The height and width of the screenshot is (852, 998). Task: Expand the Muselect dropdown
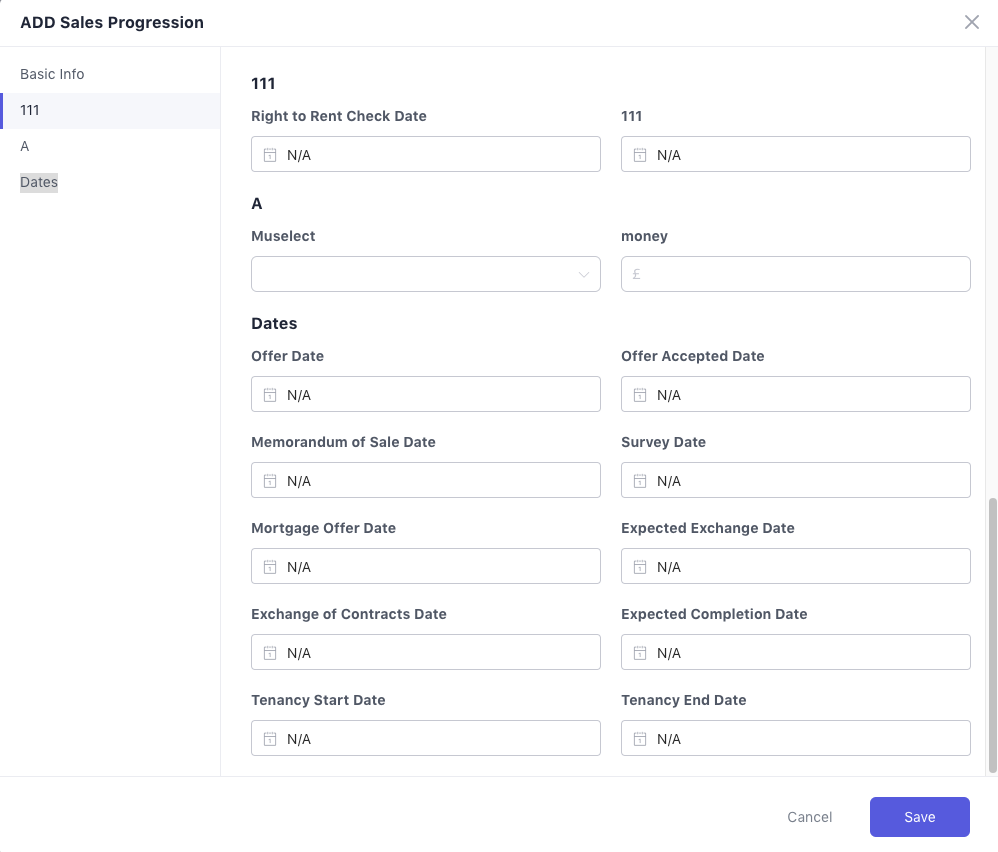[x=425, y=274]
